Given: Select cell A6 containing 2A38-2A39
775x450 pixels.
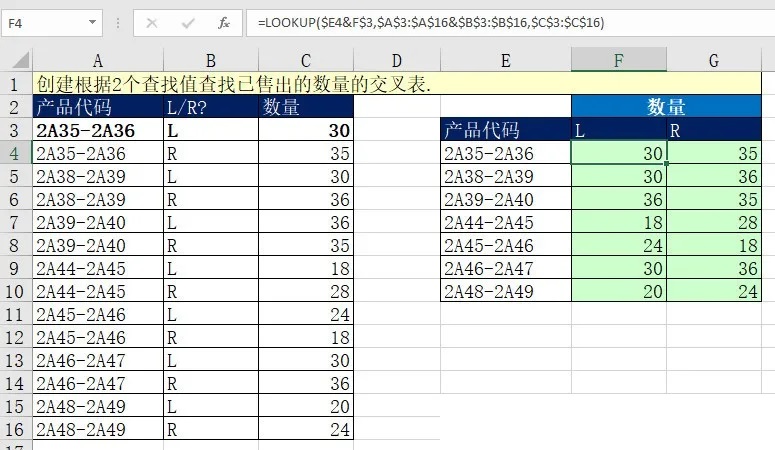Looking at the screenshot, I should click(98, 199).
